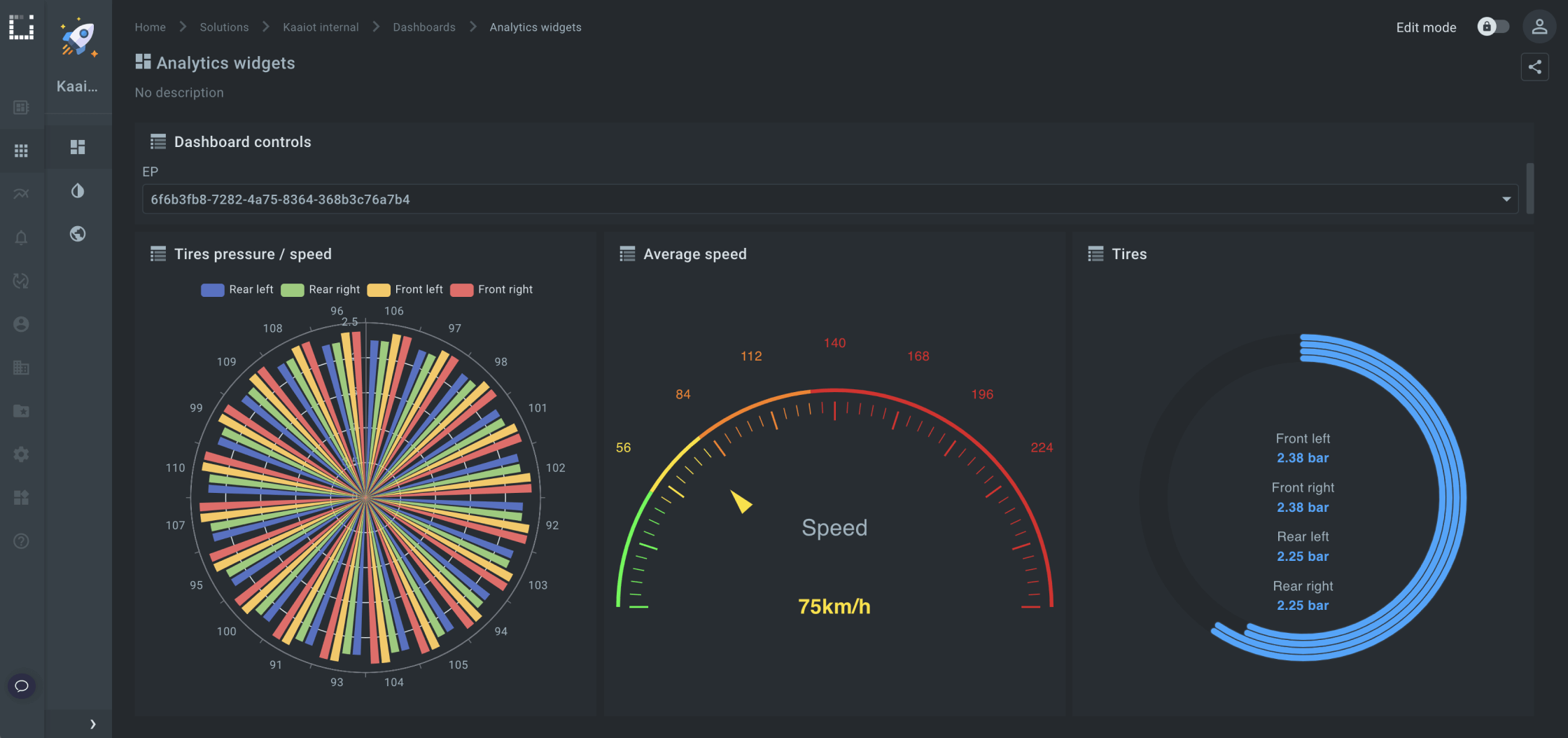Click the No description text
This screenshot has height=738, width=1568.
(x=179, y=92)
